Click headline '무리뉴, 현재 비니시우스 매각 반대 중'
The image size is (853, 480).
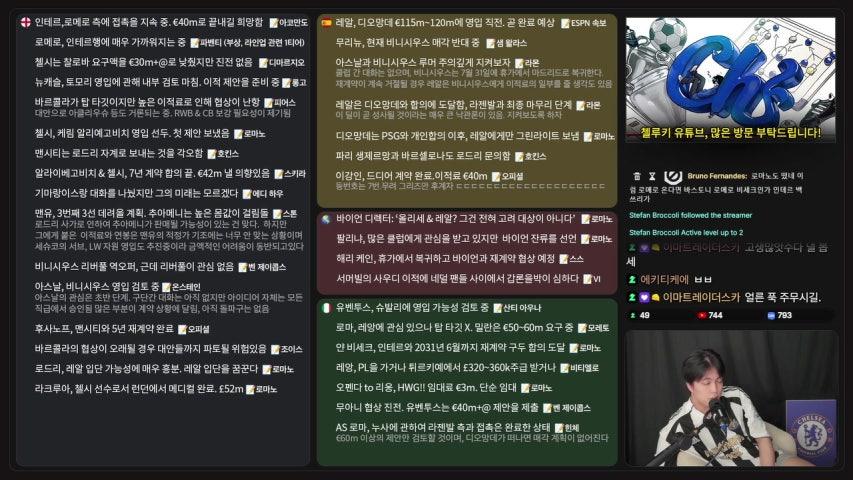(x=407, y=42)
